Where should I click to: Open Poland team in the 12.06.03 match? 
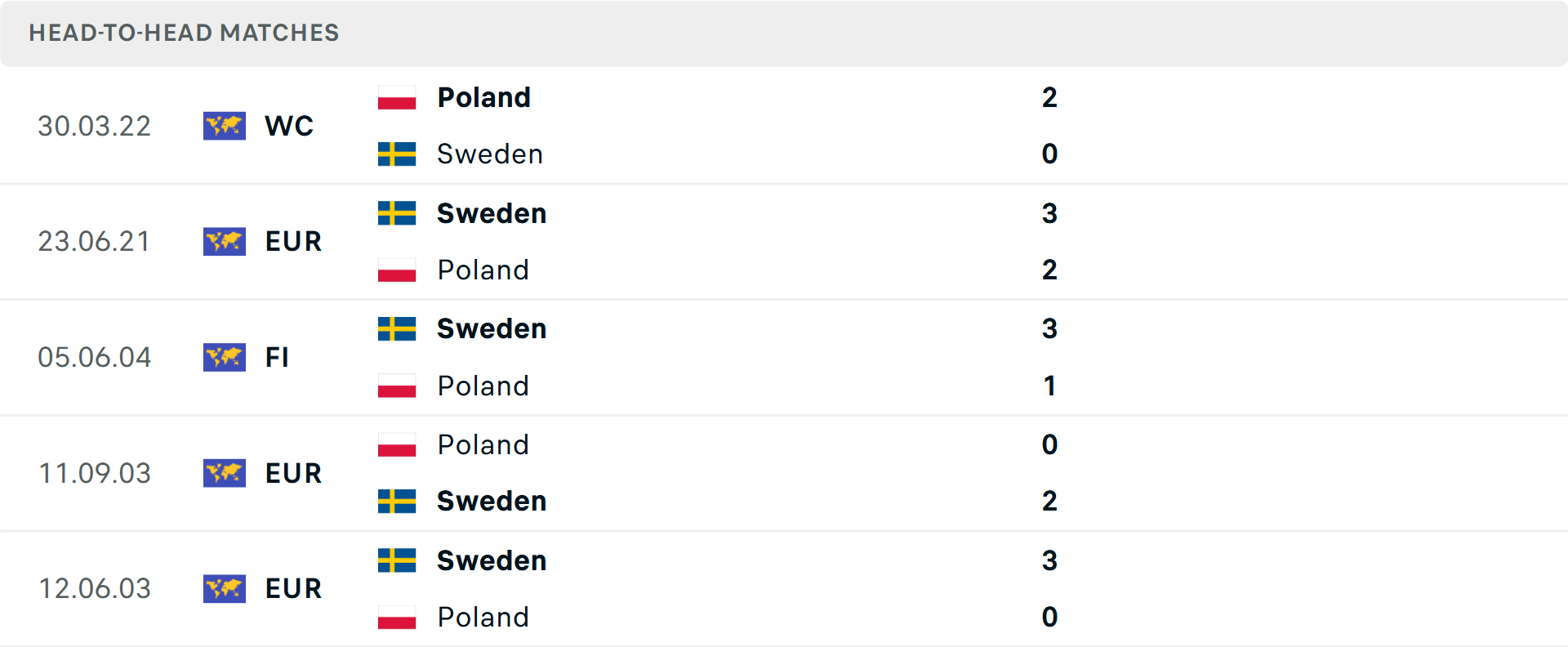click(x=483, y=617)
